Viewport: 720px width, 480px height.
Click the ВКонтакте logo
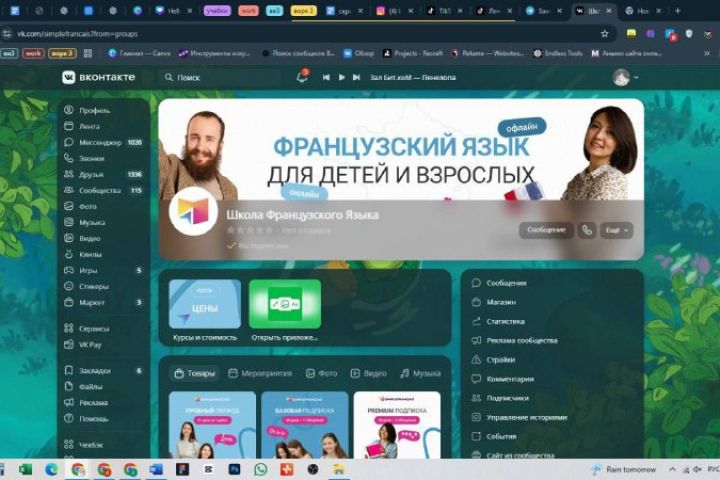(x=99, y=77)
